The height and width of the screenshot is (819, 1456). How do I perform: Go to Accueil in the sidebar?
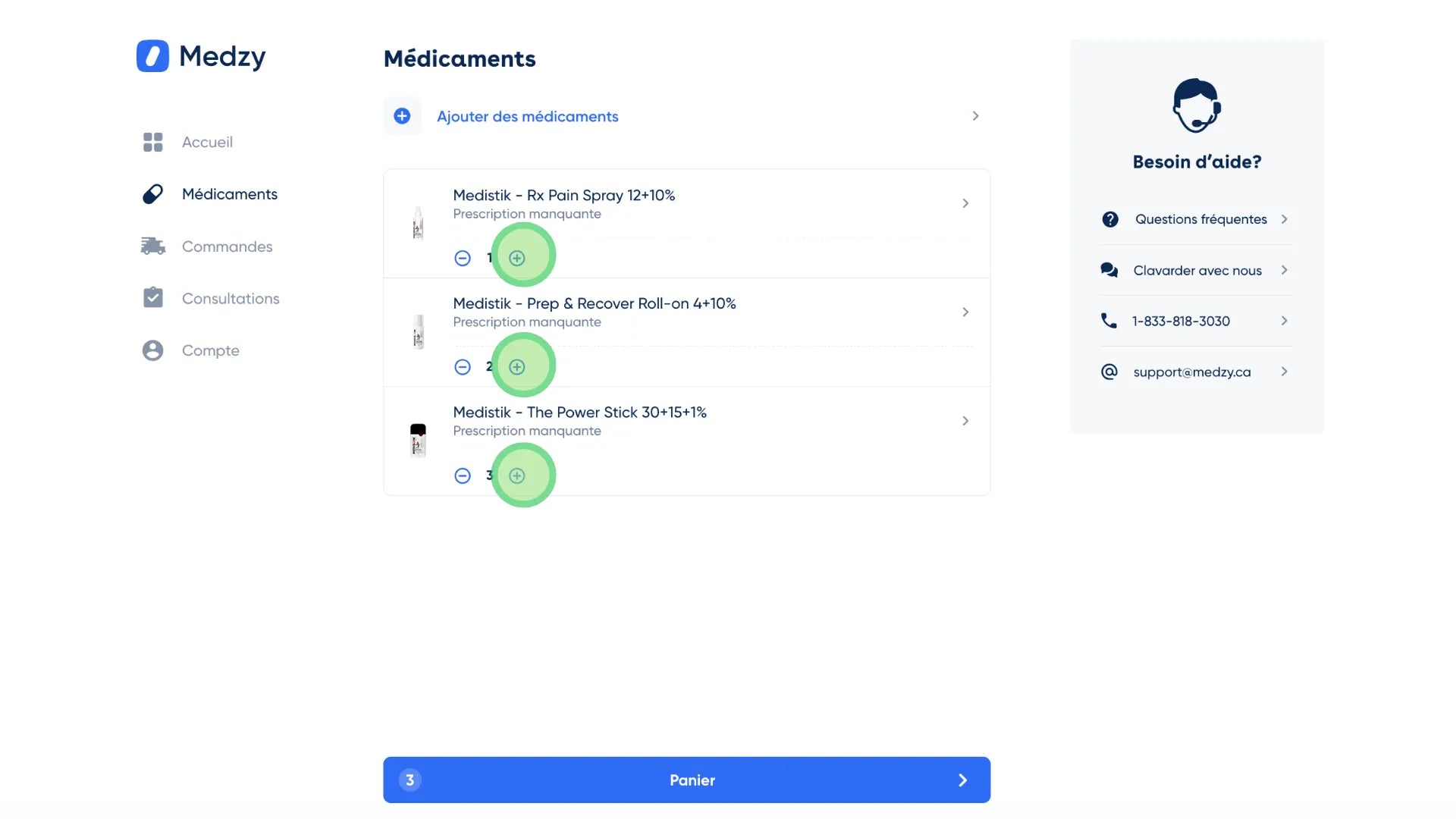coord(207,142)
